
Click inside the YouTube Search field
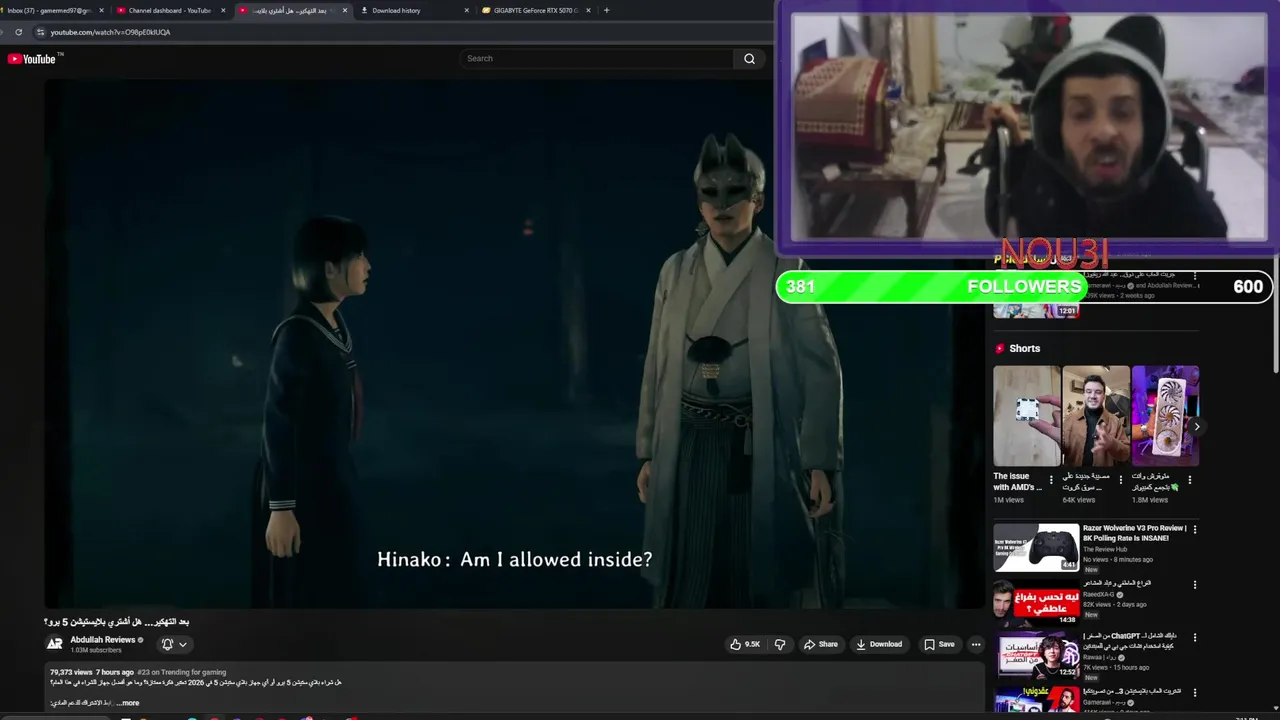point(597,59)
